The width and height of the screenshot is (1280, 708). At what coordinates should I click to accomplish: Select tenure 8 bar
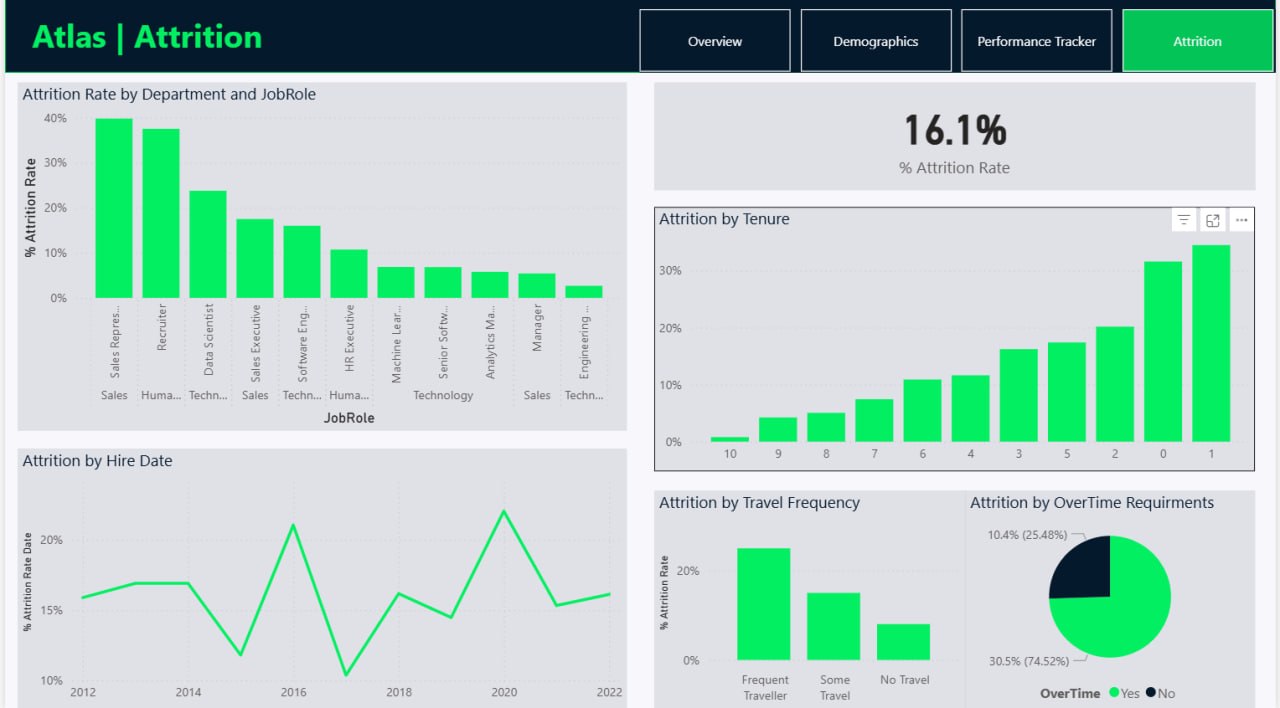(826, 427)
